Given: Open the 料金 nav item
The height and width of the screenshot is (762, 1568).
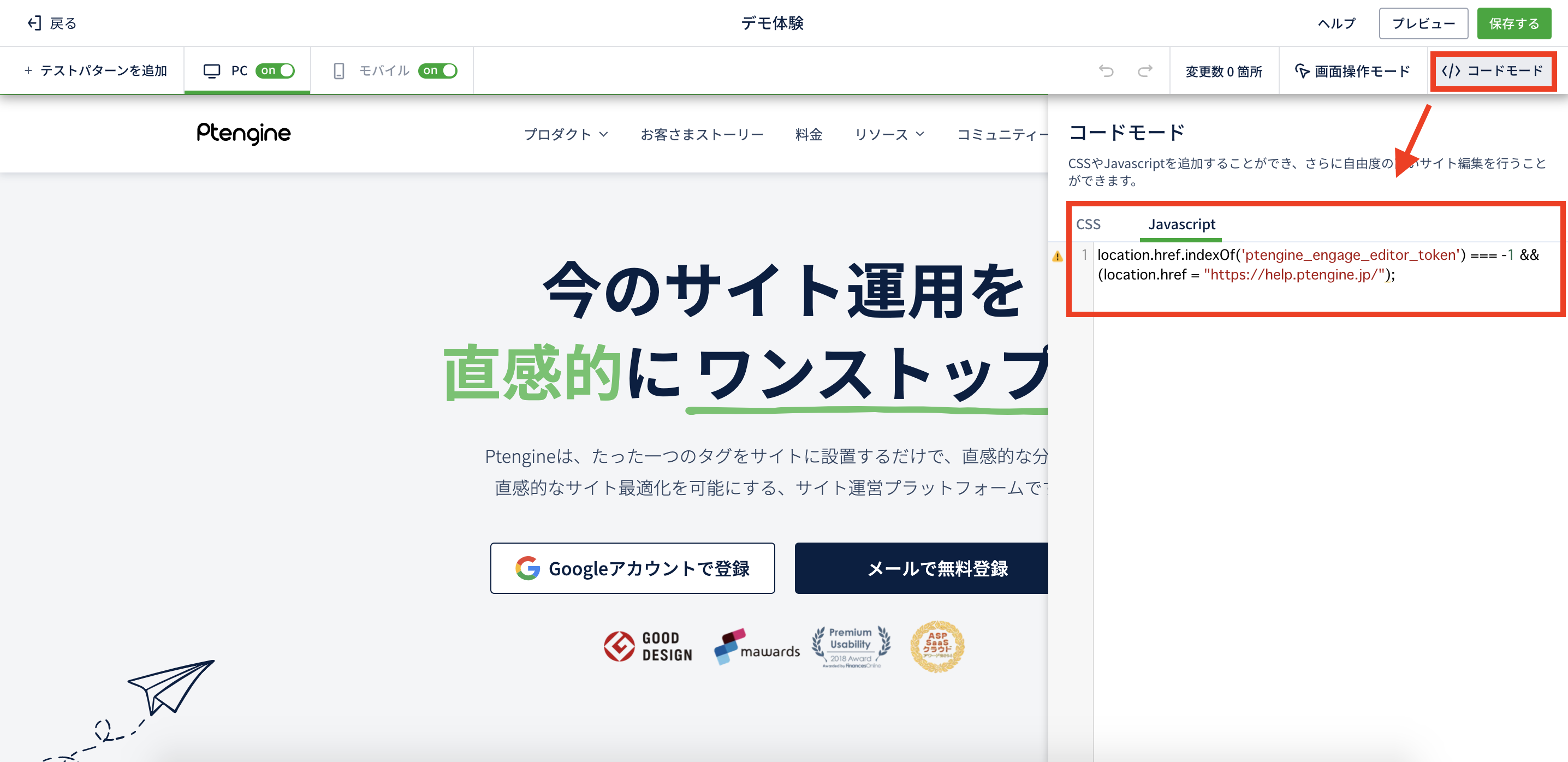Looking at the screenshot, I should pyautogui.click(x=809, y=134).
